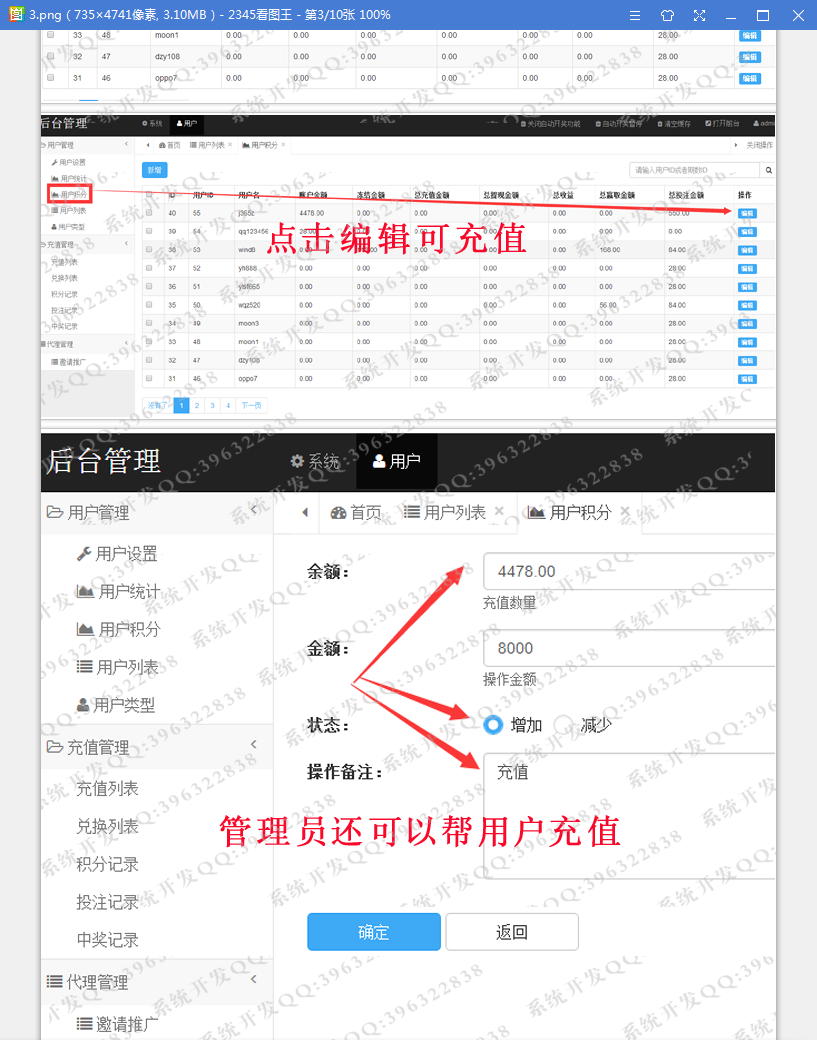
Task: Tick the checkbox for user qq123456
Action: click(149, 231)
